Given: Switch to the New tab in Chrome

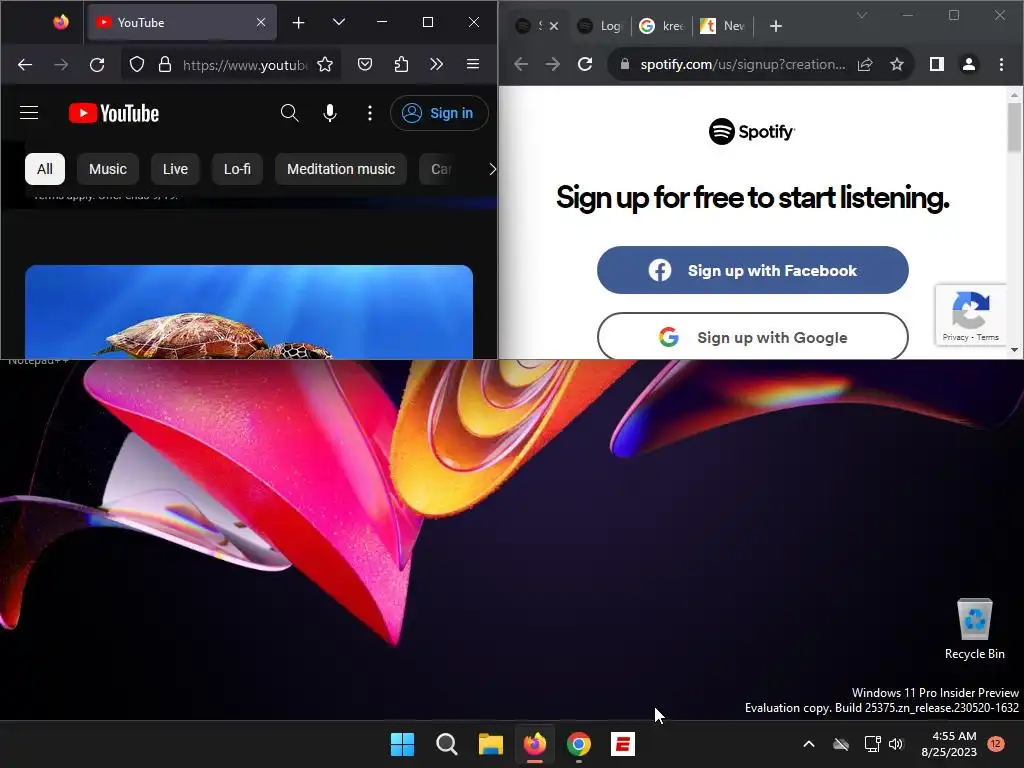Looking at the screenshot, I should click(723, 26).
